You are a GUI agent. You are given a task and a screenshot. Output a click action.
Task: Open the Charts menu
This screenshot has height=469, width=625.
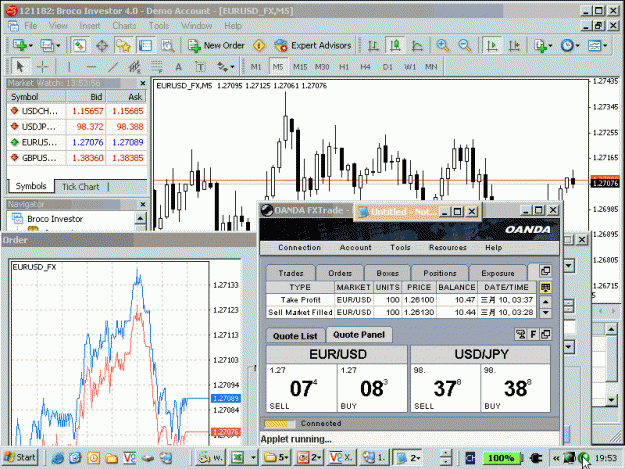(124, 26)
